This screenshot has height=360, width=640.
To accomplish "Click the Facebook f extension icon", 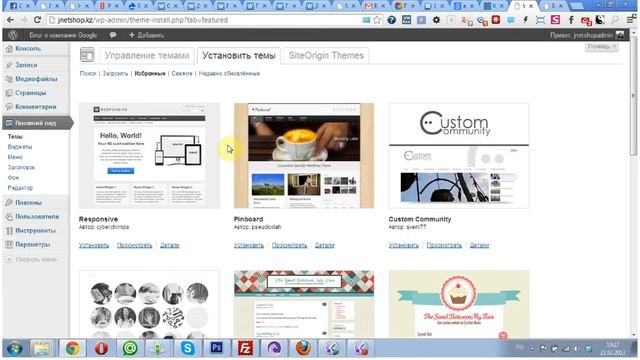I will (x=571, y=20).
